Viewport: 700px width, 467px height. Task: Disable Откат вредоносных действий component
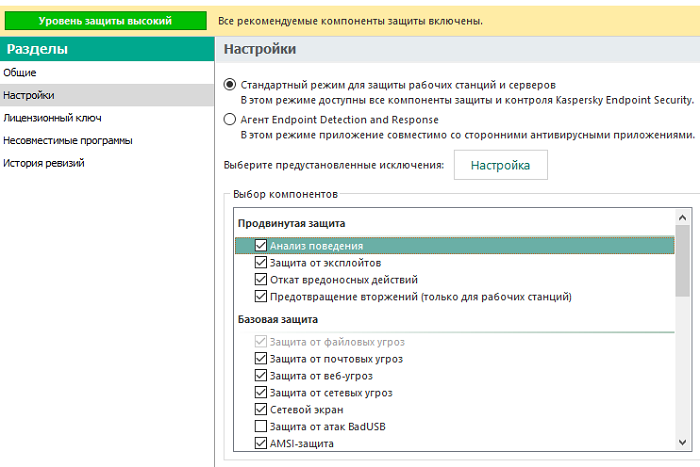pos(261,279)
